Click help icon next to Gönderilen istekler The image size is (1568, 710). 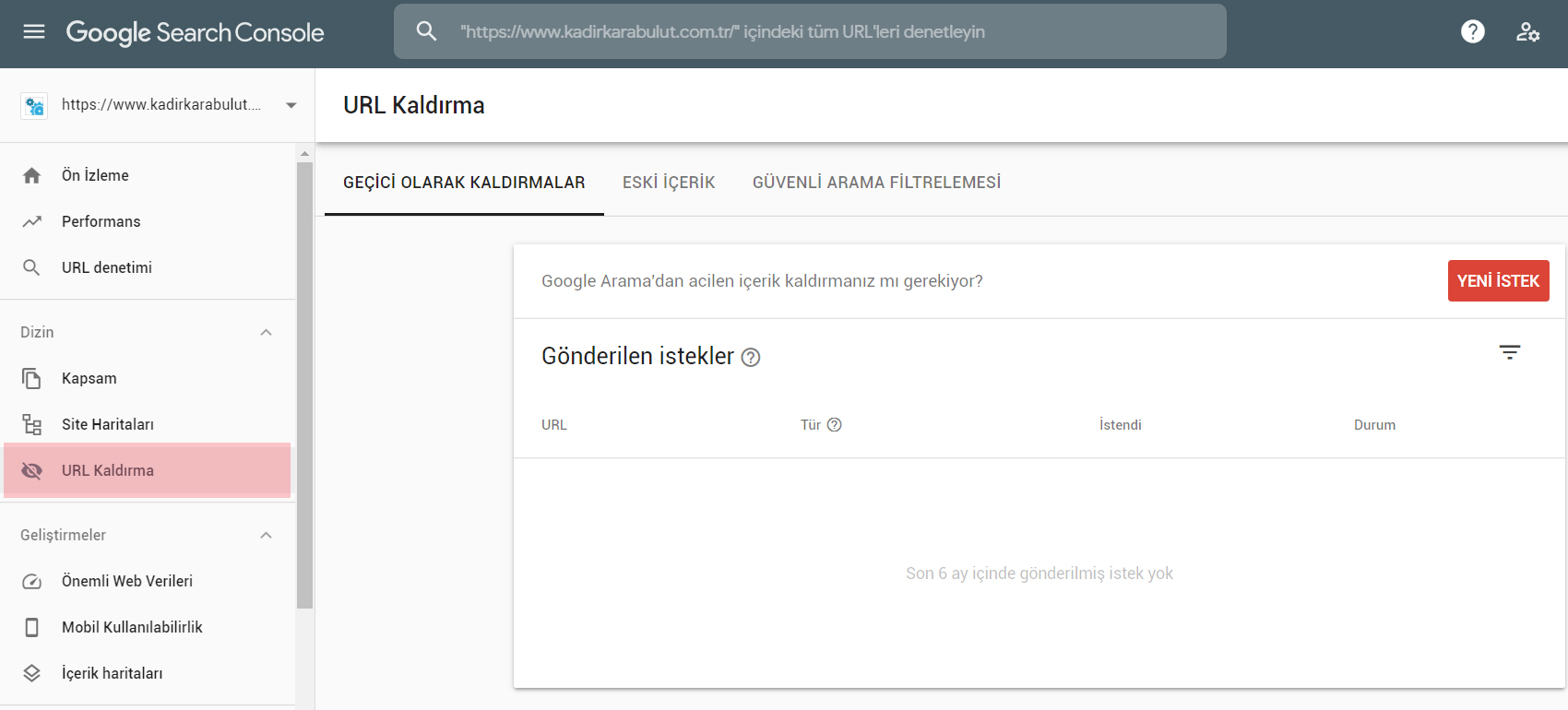(x=751, y=358)
